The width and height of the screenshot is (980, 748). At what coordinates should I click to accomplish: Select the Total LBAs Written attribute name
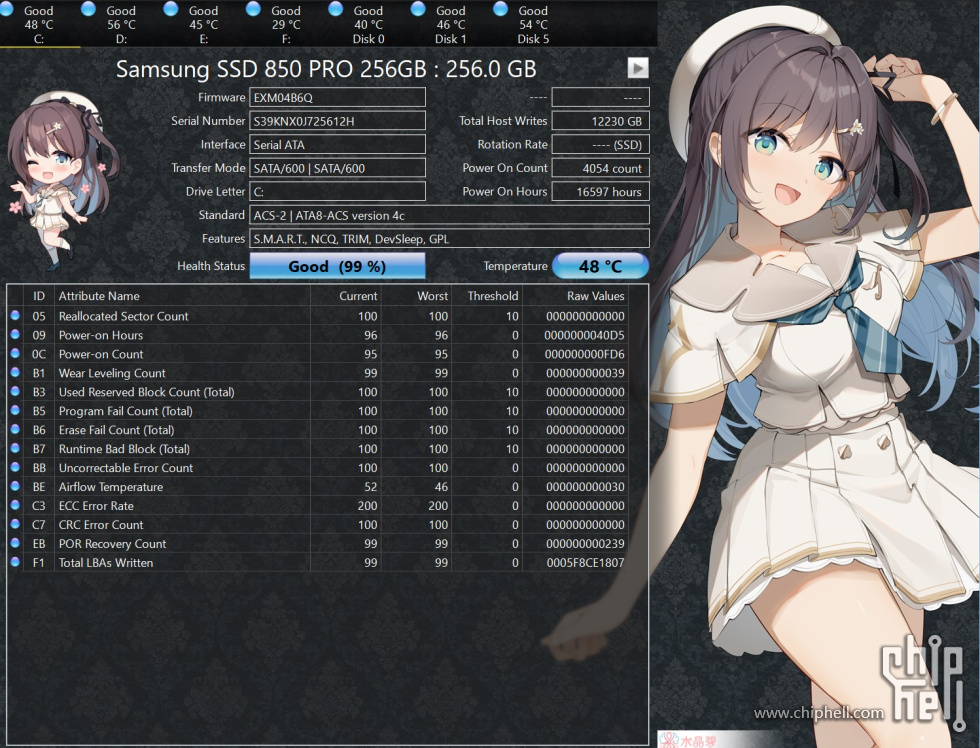point(106,562)
